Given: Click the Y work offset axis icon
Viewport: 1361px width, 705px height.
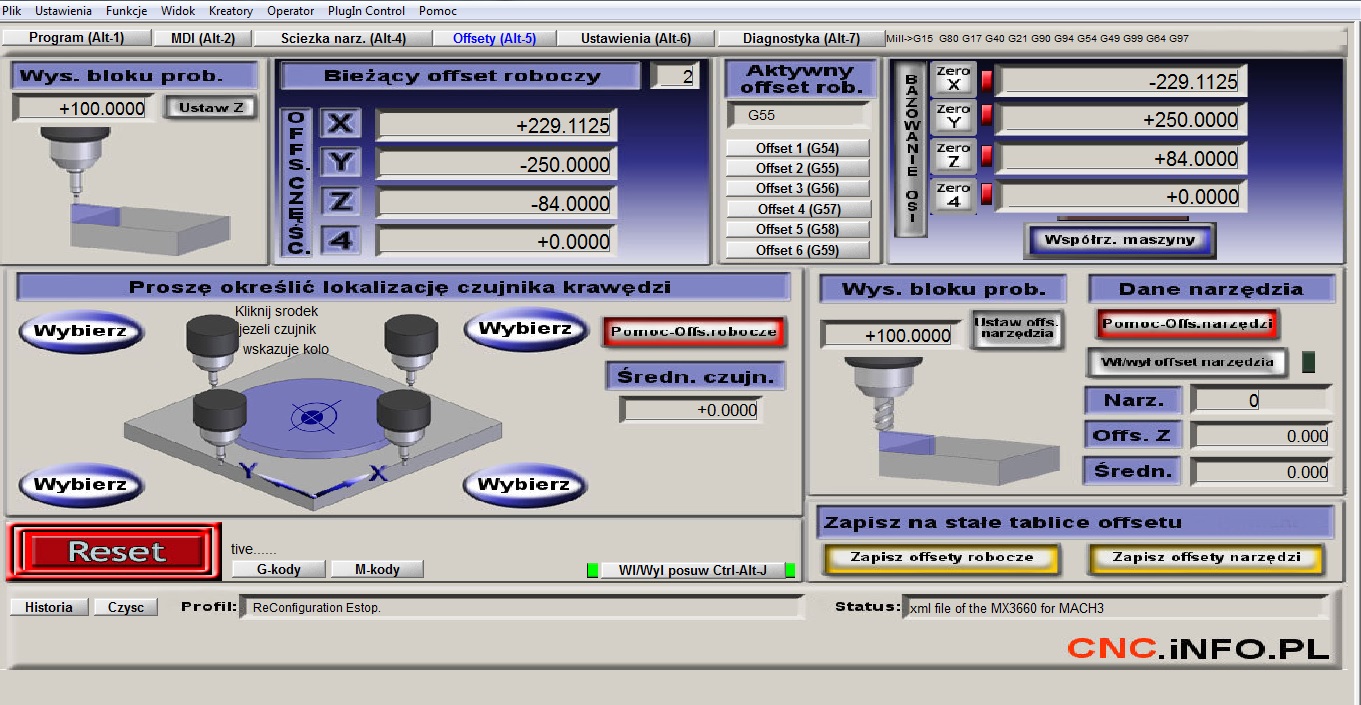Looking at the screenshot, I should coord(341,163).
